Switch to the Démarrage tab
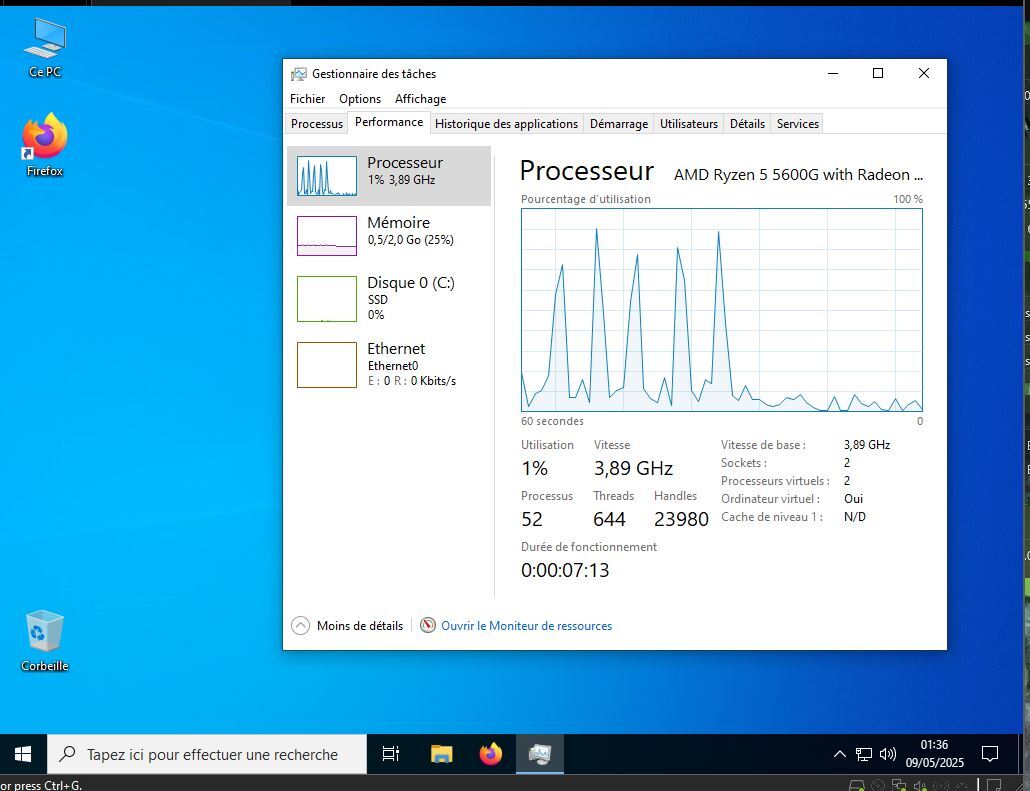1030x791 pixels. [x=619, y=124]
